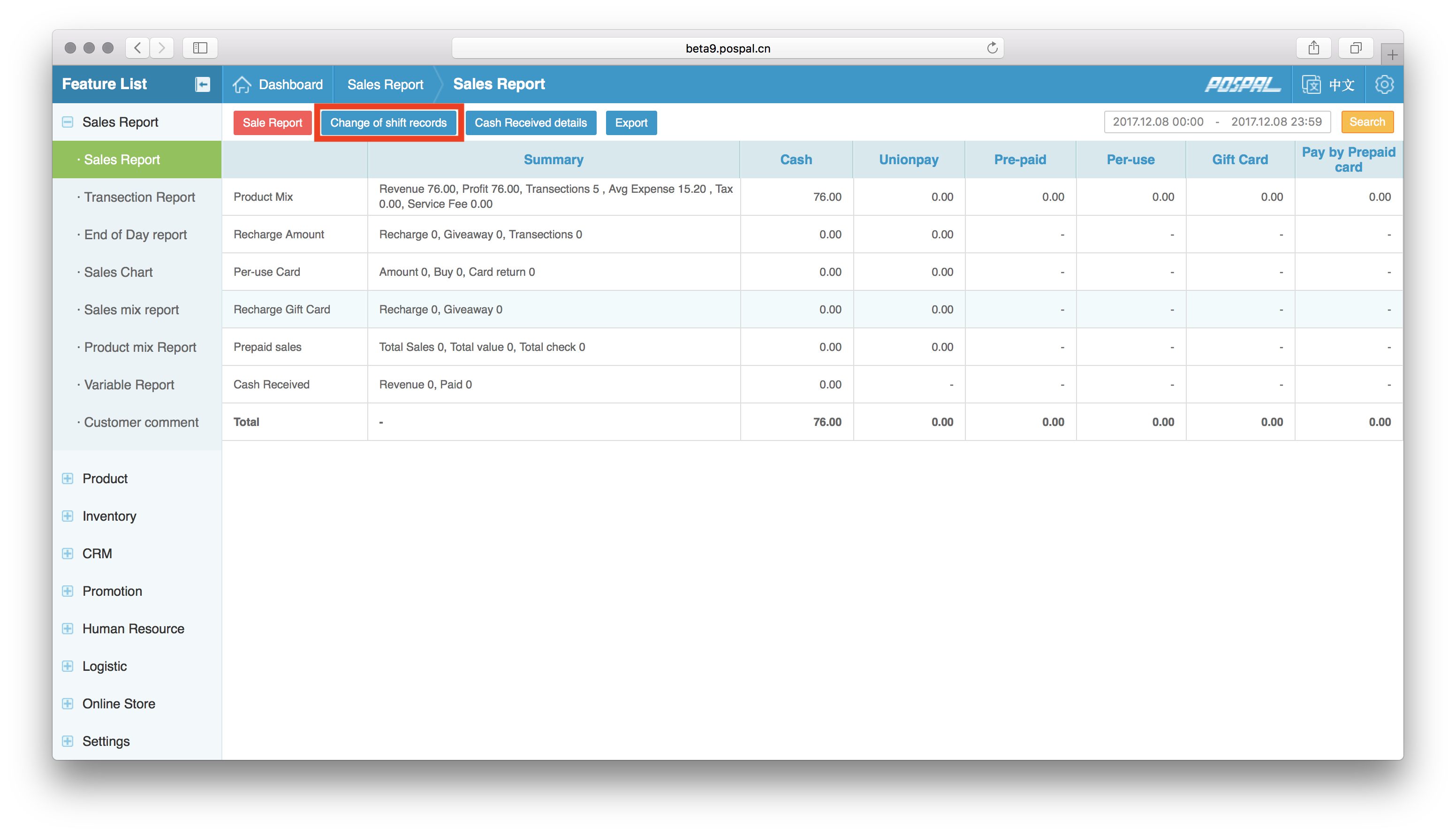The image size is (1456, 835).
Task: Click the show tabs overview icon
Action: tap(1355, 48)
